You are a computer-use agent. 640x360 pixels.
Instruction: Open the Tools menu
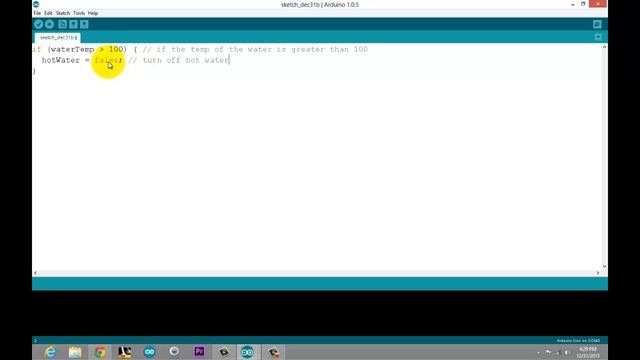click(x=79, y=13)
